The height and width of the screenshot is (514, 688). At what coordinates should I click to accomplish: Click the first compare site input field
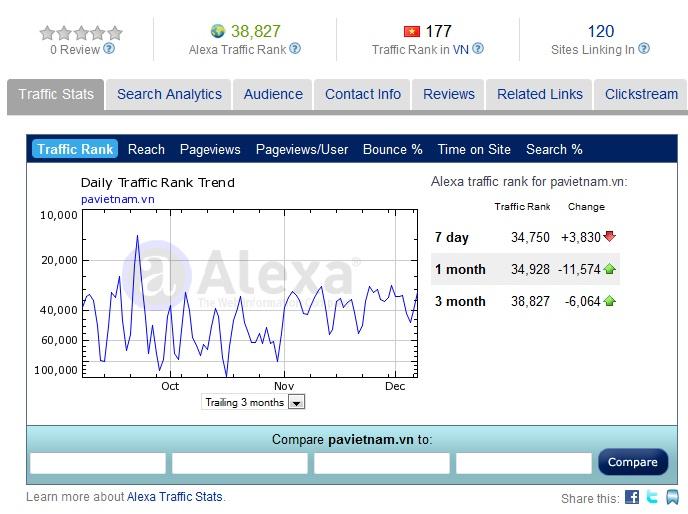tap(98, 464)
